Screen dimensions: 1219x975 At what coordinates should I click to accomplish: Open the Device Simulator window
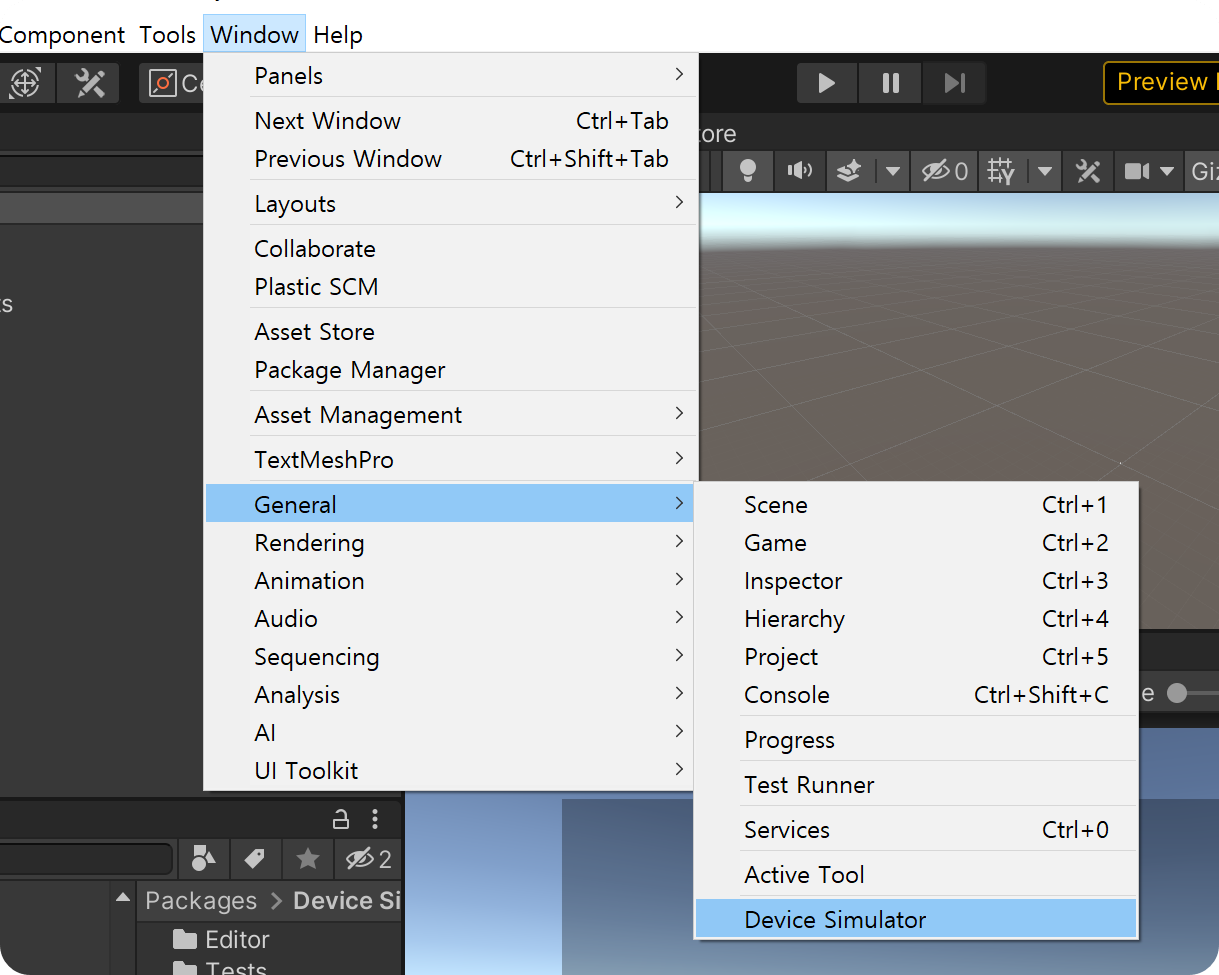point(916,920)
